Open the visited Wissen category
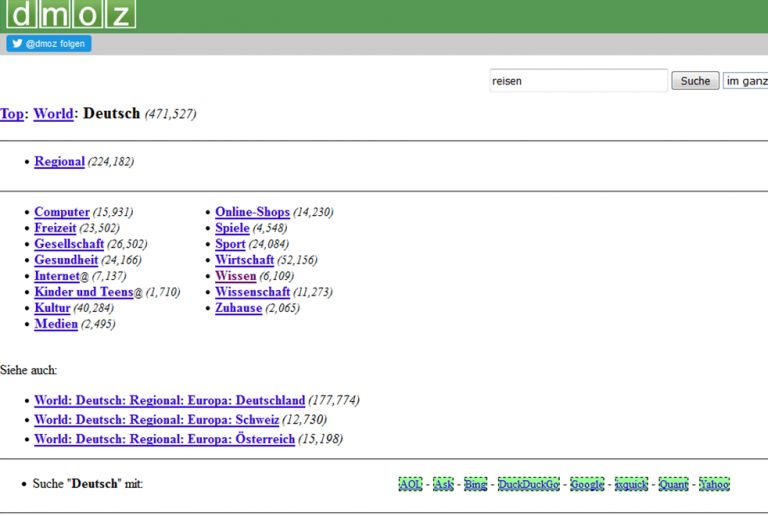 pyautogui.click(x=236, y=276)
